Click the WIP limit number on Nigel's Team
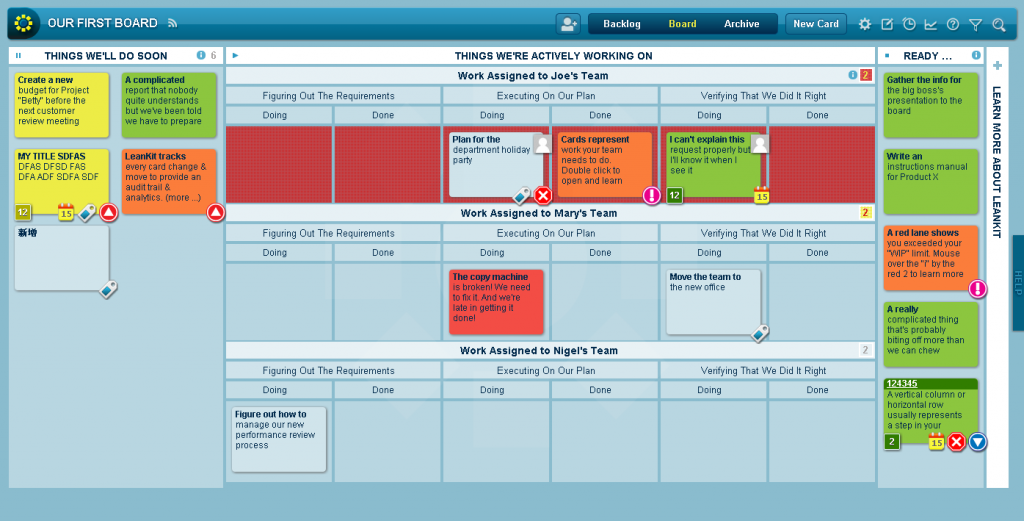The height and width of the screenshot is (521, 1024). click(865, 350)
